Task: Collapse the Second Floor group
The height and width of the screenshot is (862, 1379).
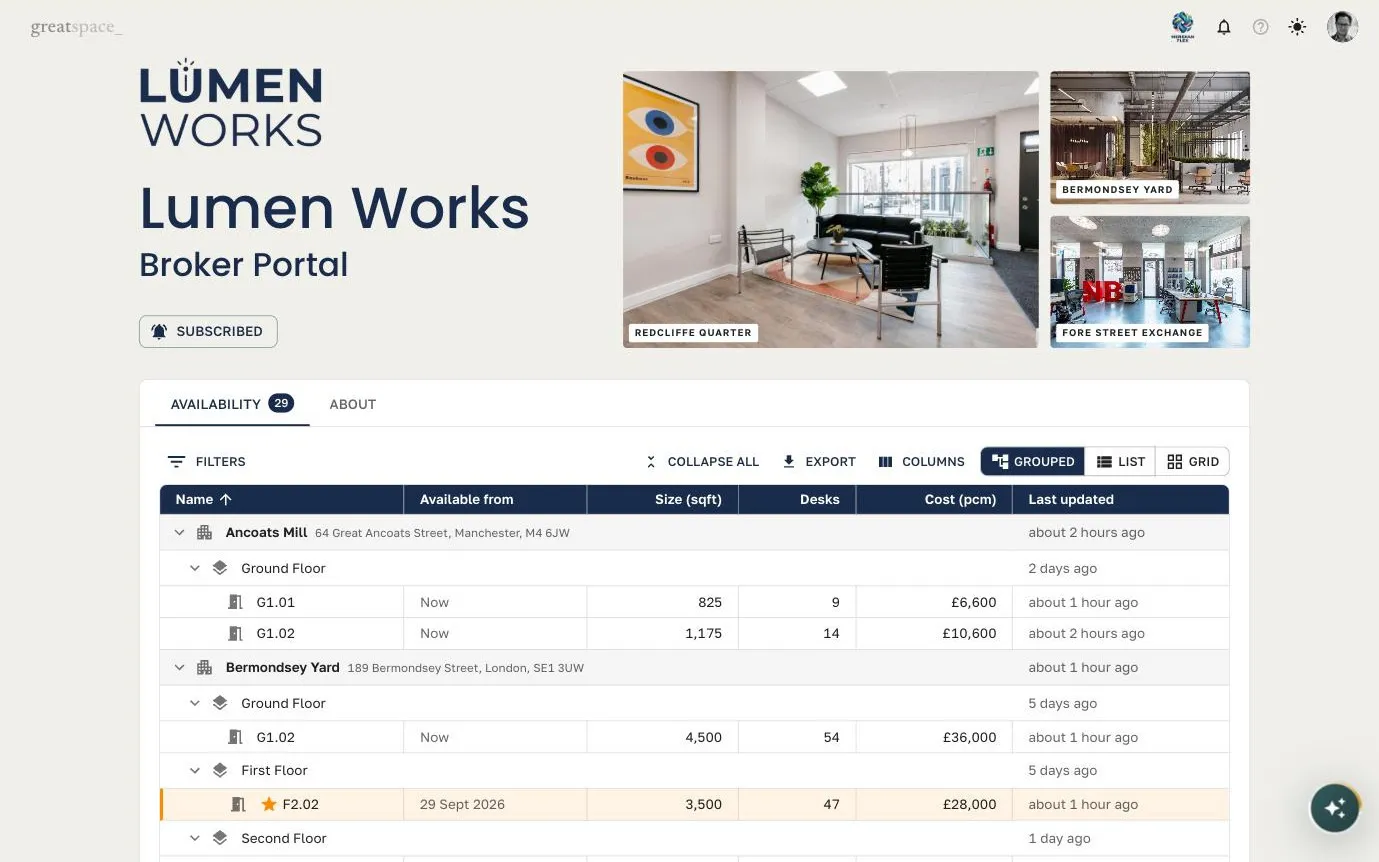Action: [x=195, y=838]
